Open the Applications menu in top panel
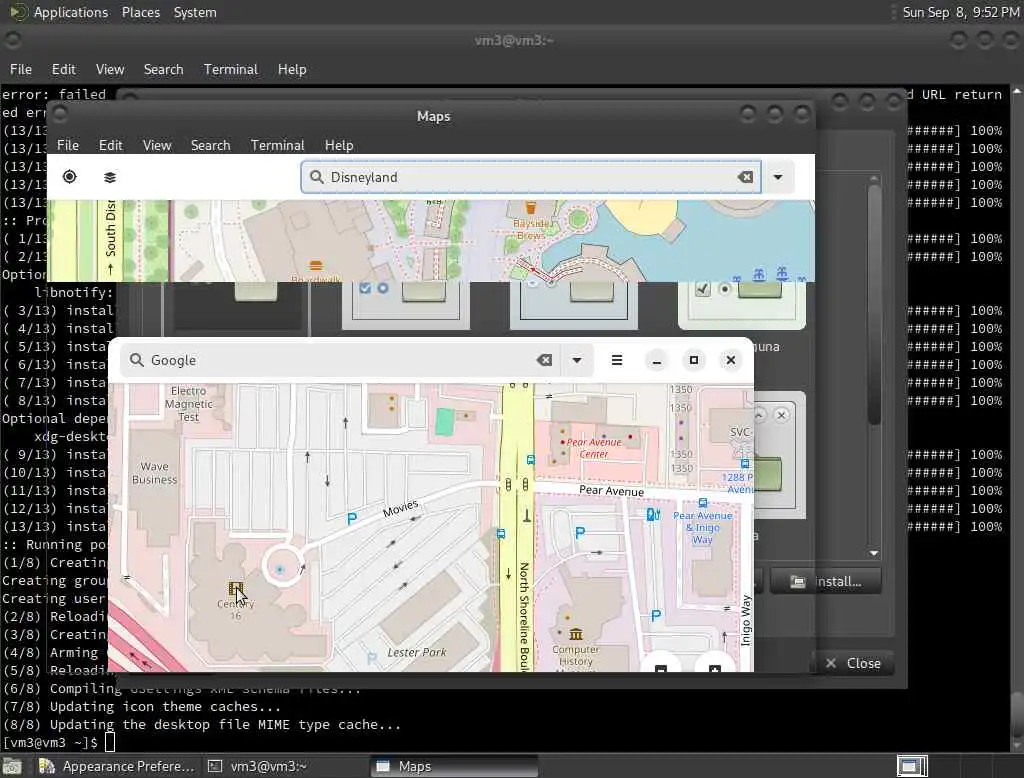1024x778 pixels. pos(71,12)
